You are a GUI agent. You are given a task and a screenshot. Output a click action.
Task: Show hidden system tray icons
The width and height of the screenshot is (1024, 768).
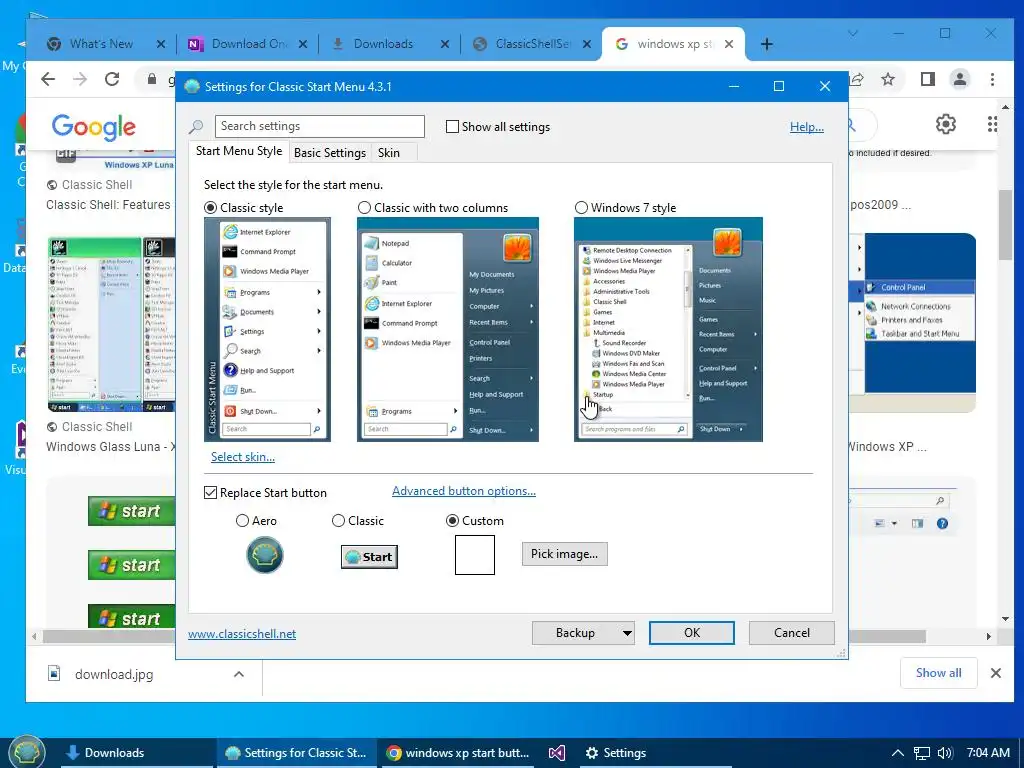click(x=898, y=753)
